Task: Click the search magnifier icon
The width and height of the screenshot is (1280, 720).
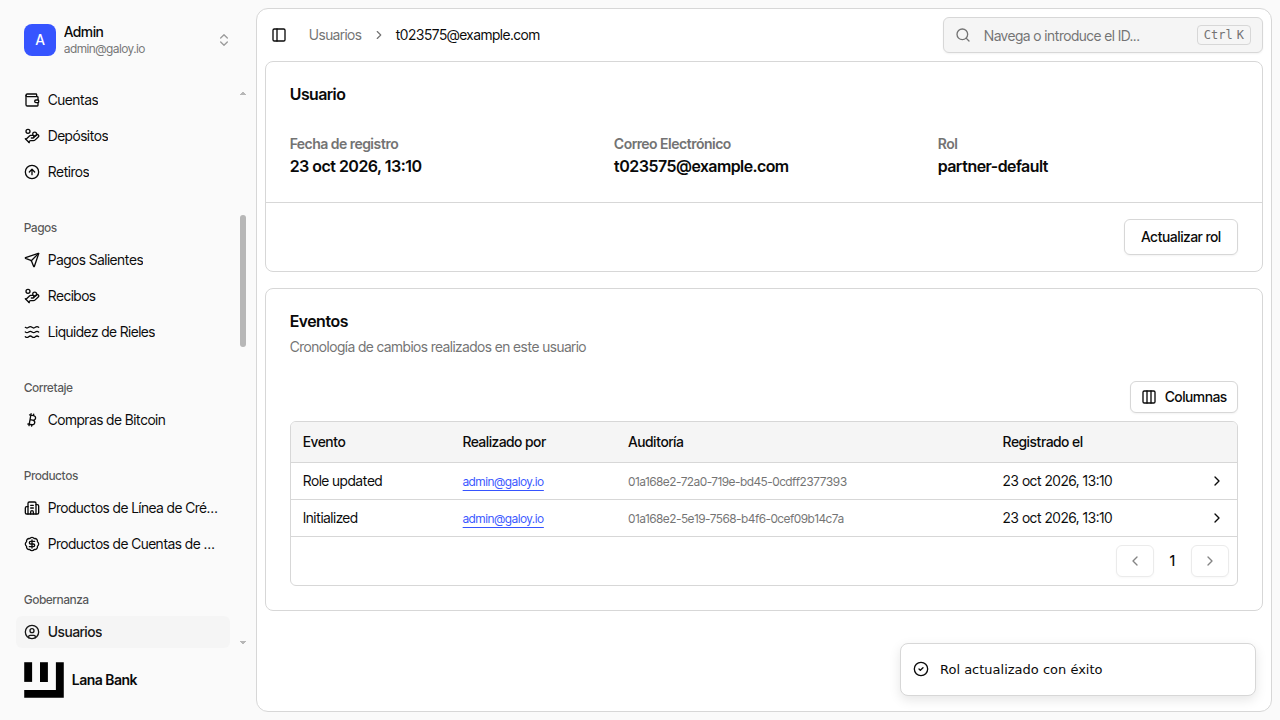Action: (x=963, y=35)
